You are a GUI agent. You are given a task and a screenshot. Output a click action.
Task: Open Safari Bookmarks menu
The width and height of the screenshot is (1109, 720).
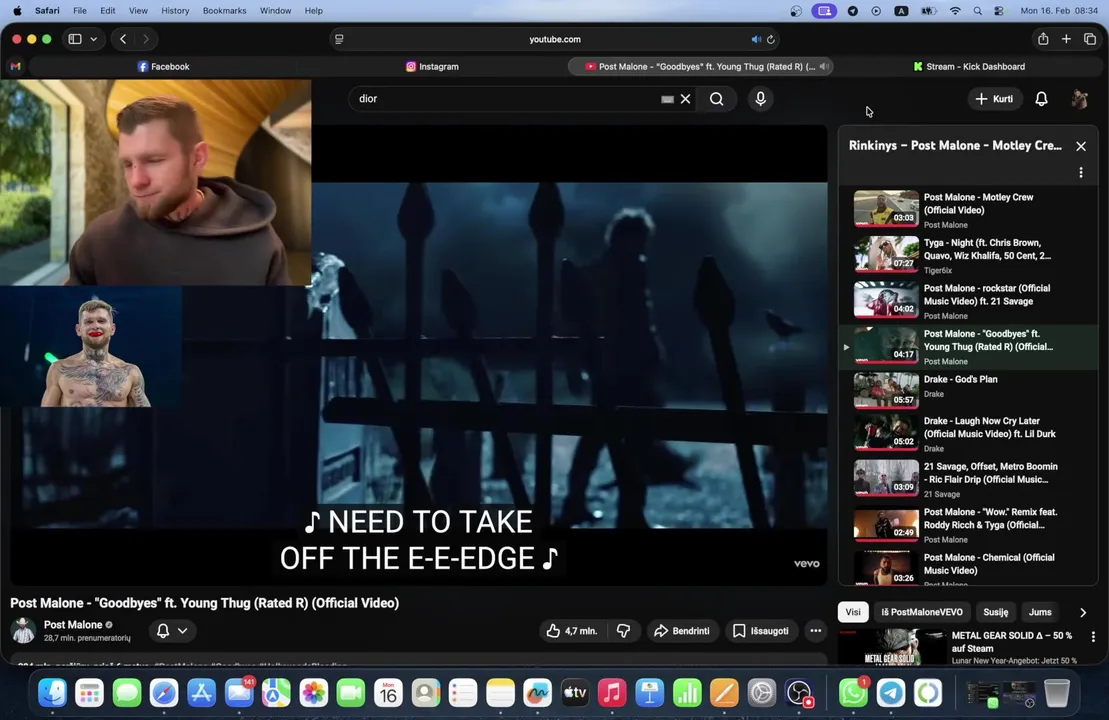click(x=224, y=11)
